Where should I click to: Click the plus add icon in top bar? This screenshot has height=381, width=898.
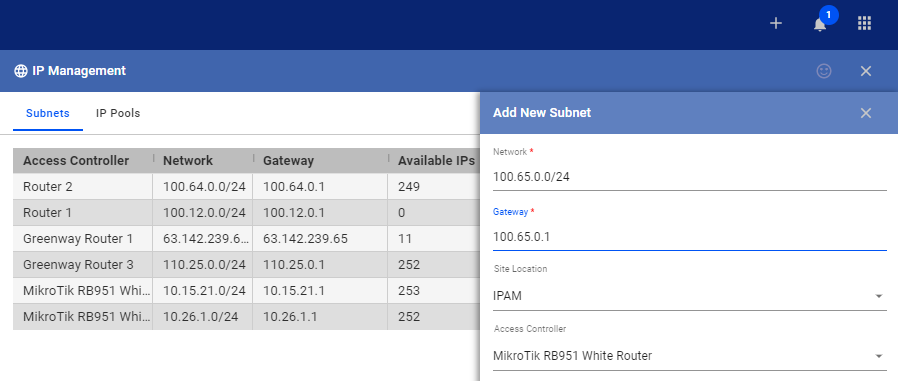click(775, 23)
